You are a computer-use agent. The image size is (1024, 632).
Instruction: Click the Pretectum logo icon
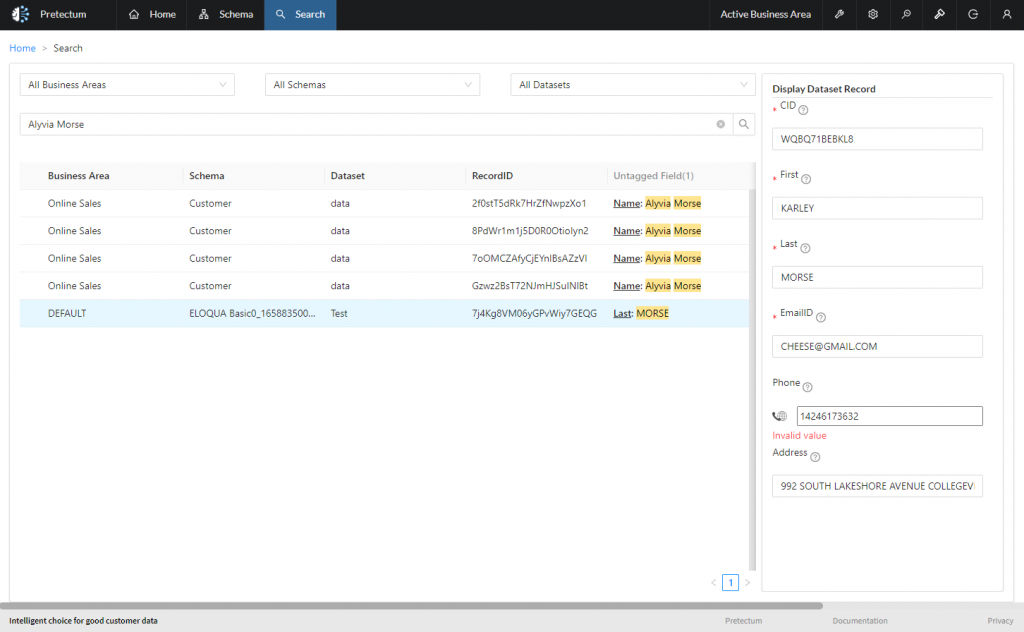21,14
